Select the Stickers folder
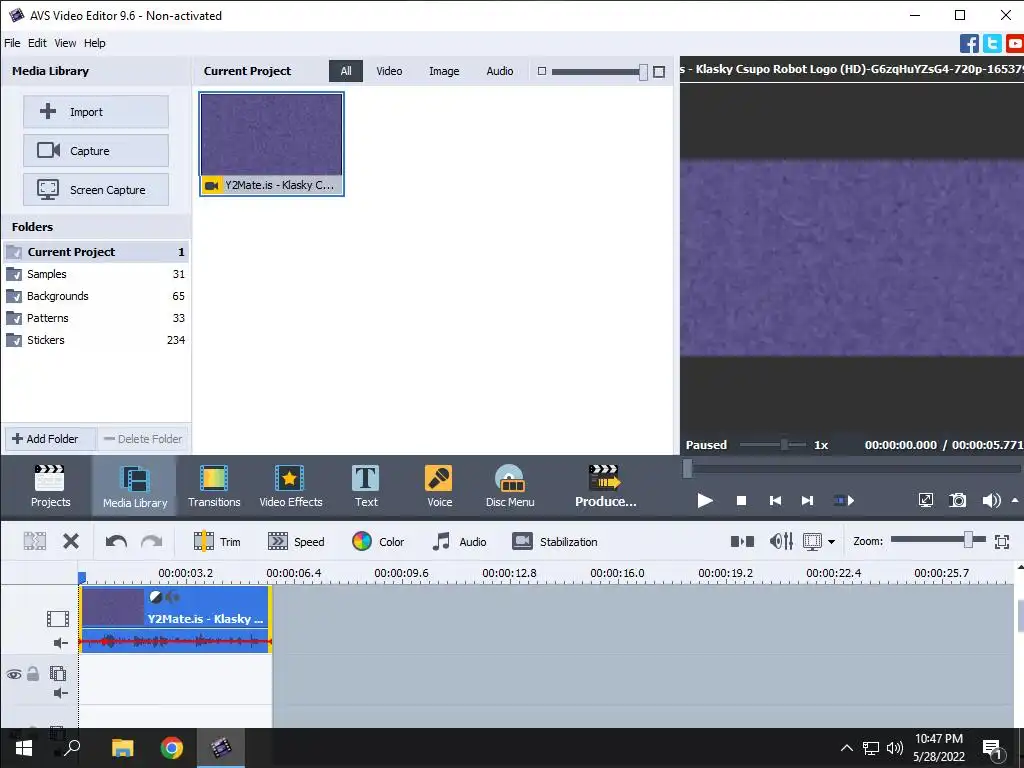Screen dimensions: 1024x768 [x=95, y=340]
